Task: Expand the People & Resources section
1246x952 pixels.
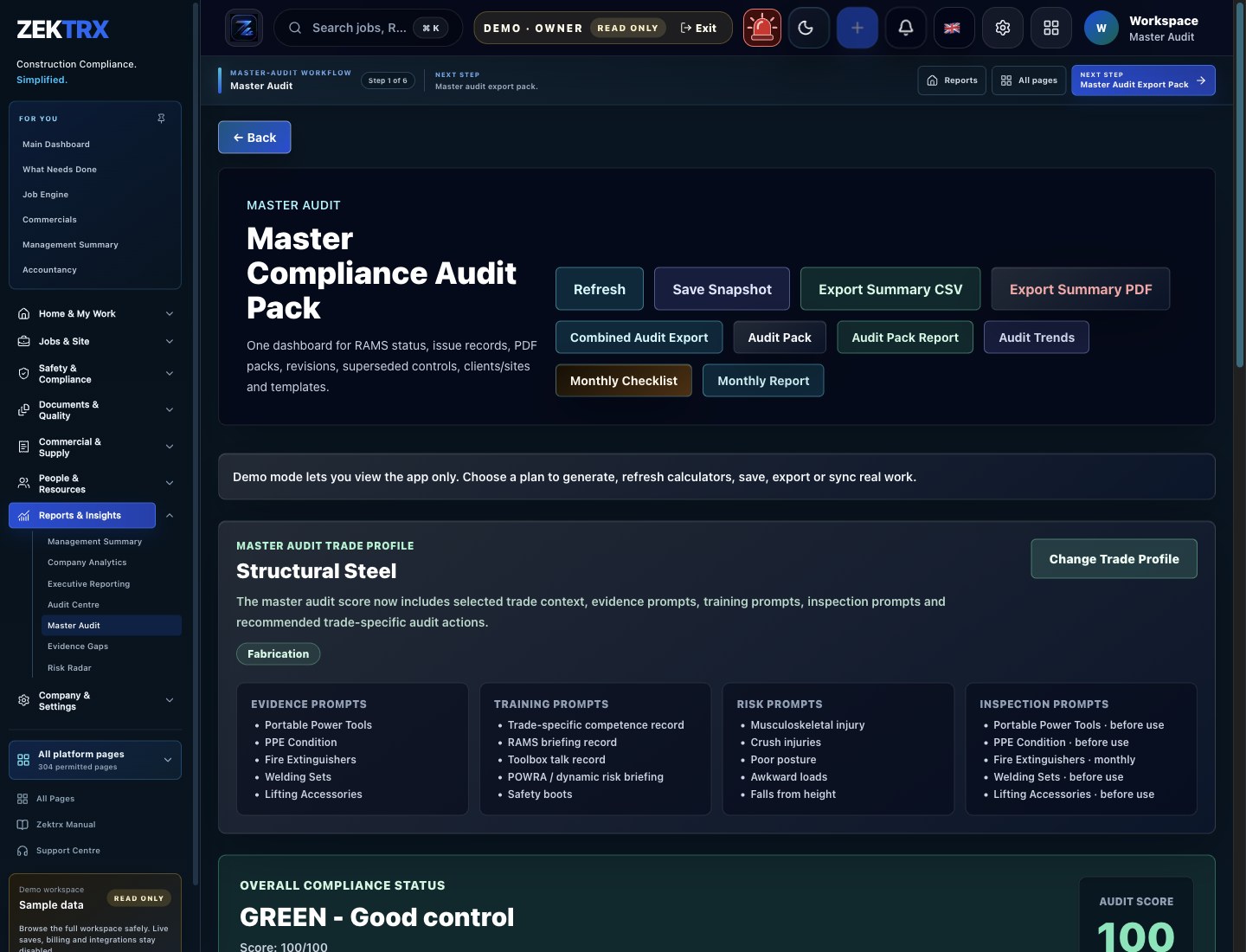Action: (x=170, y=484)
